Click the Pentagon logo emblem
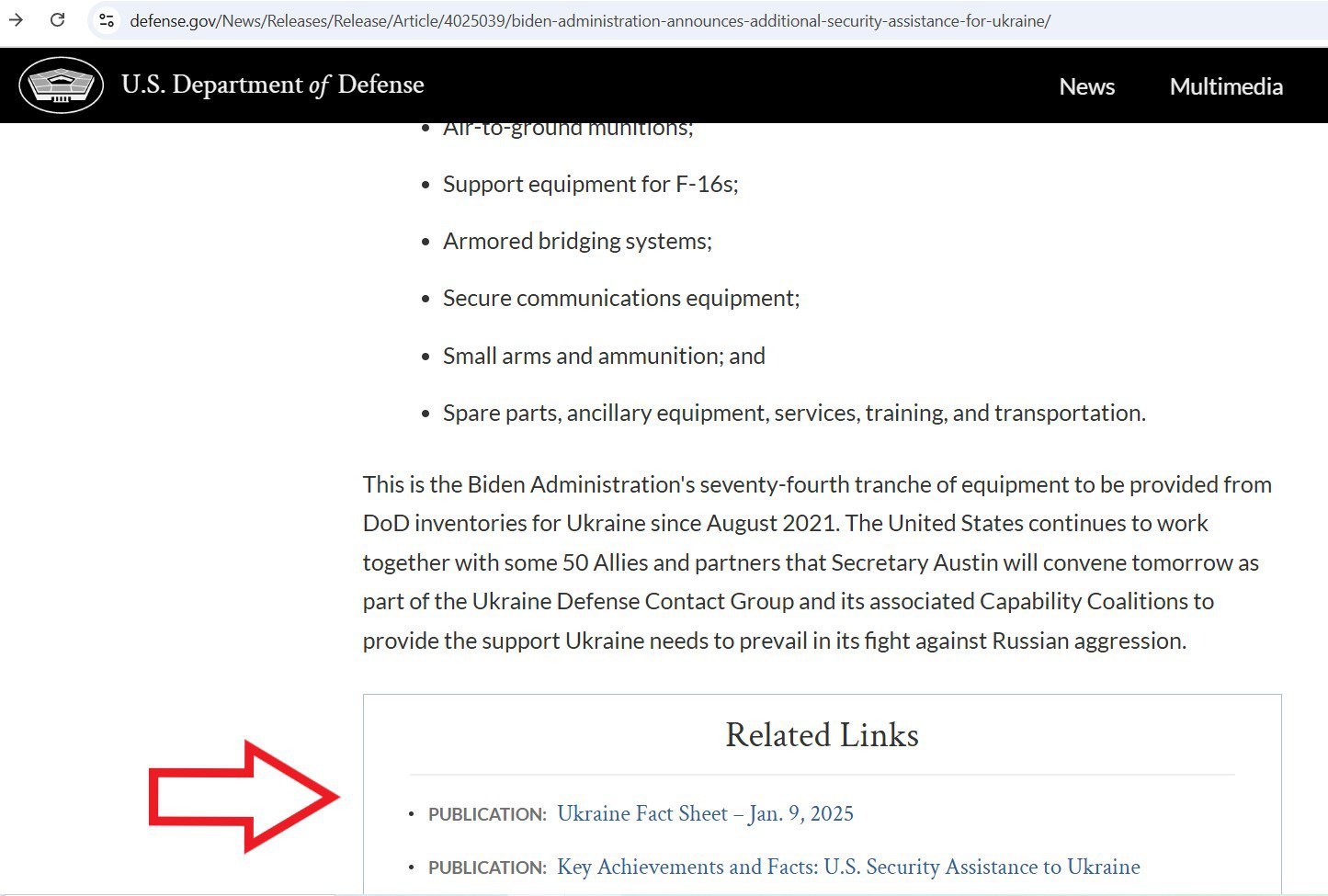This screenshot has height=896, width=1328. click(61, 85)
